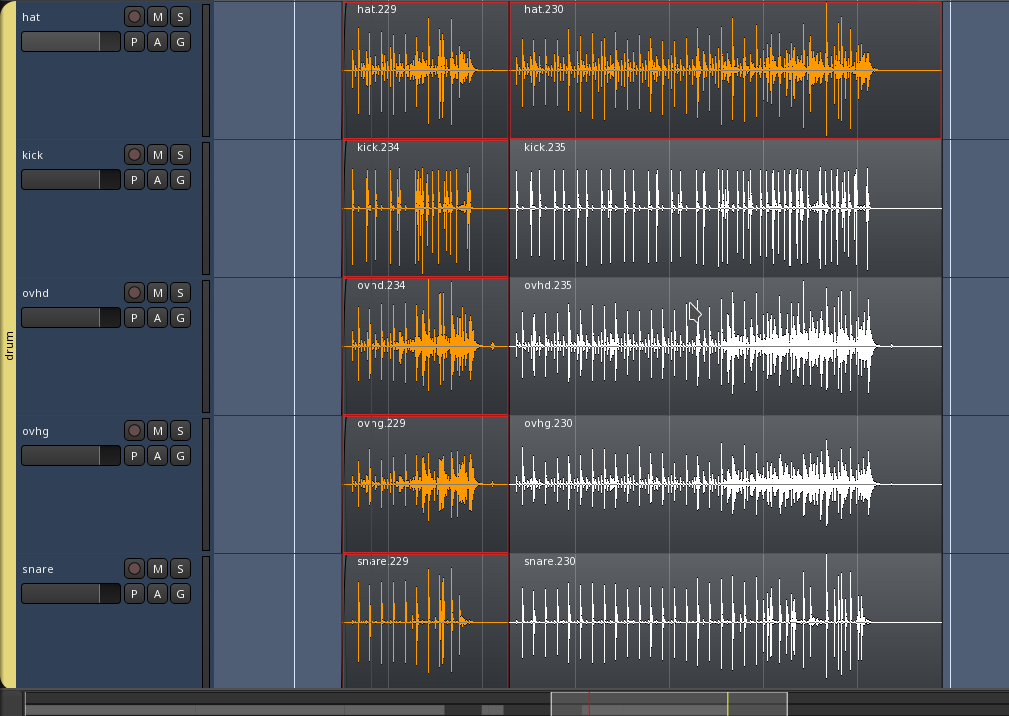Viewport: 1009px width, 716px height.
Task: Select the drum group tab
Action: point(9,345)
